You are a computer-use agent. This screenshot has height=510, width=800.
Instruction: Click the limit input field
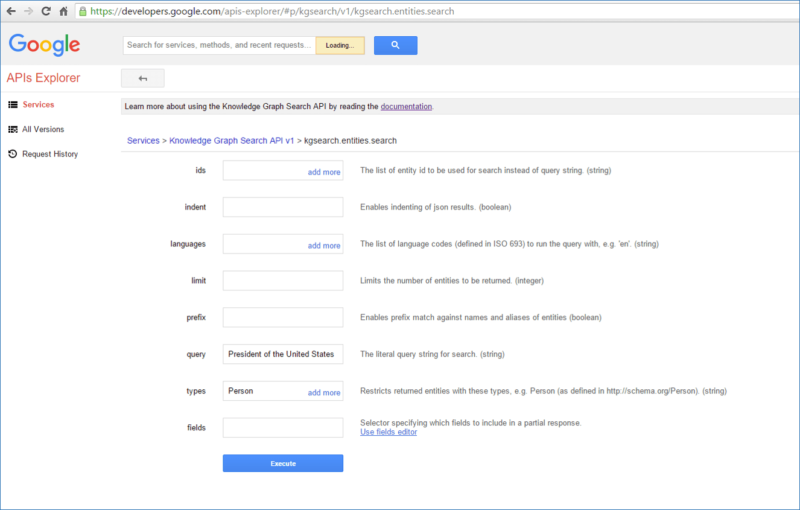click(283, 280)
